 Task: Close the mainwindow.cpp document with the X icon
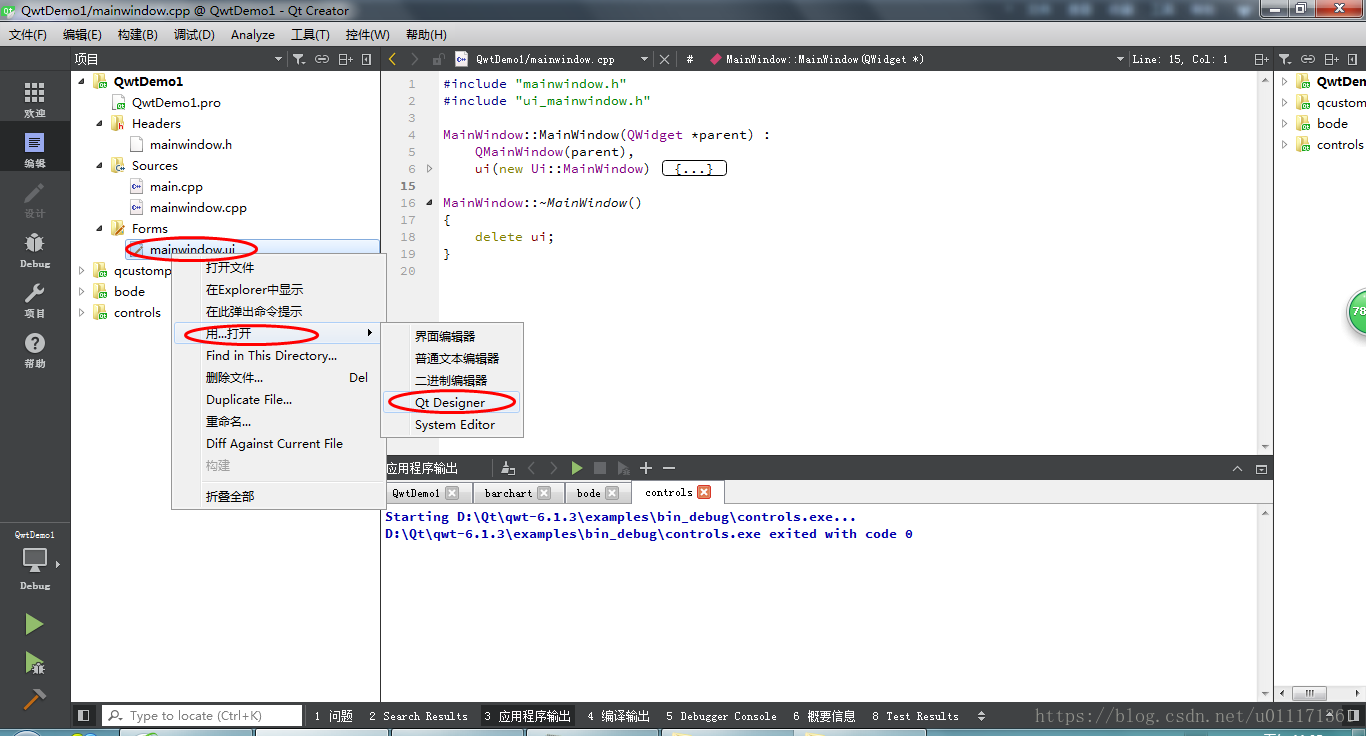664,60
